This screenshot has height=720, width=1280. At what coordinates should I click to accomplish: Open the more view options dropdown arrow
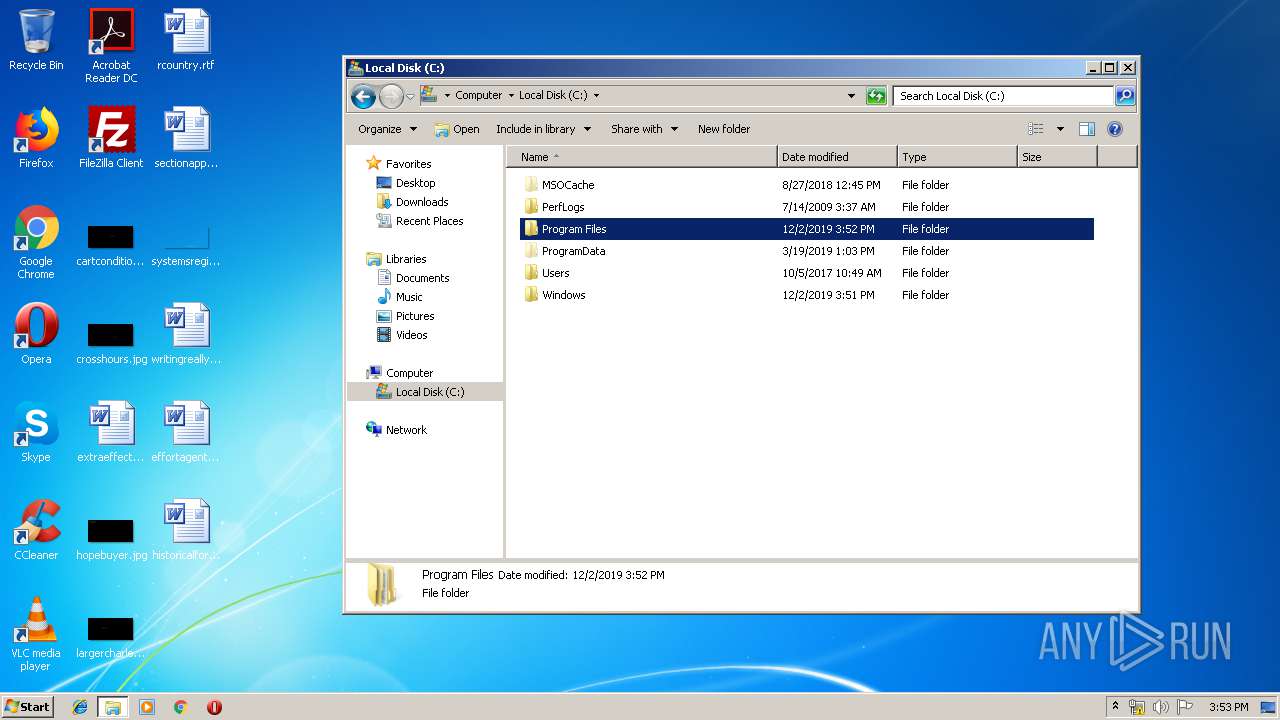(1060, 129)
